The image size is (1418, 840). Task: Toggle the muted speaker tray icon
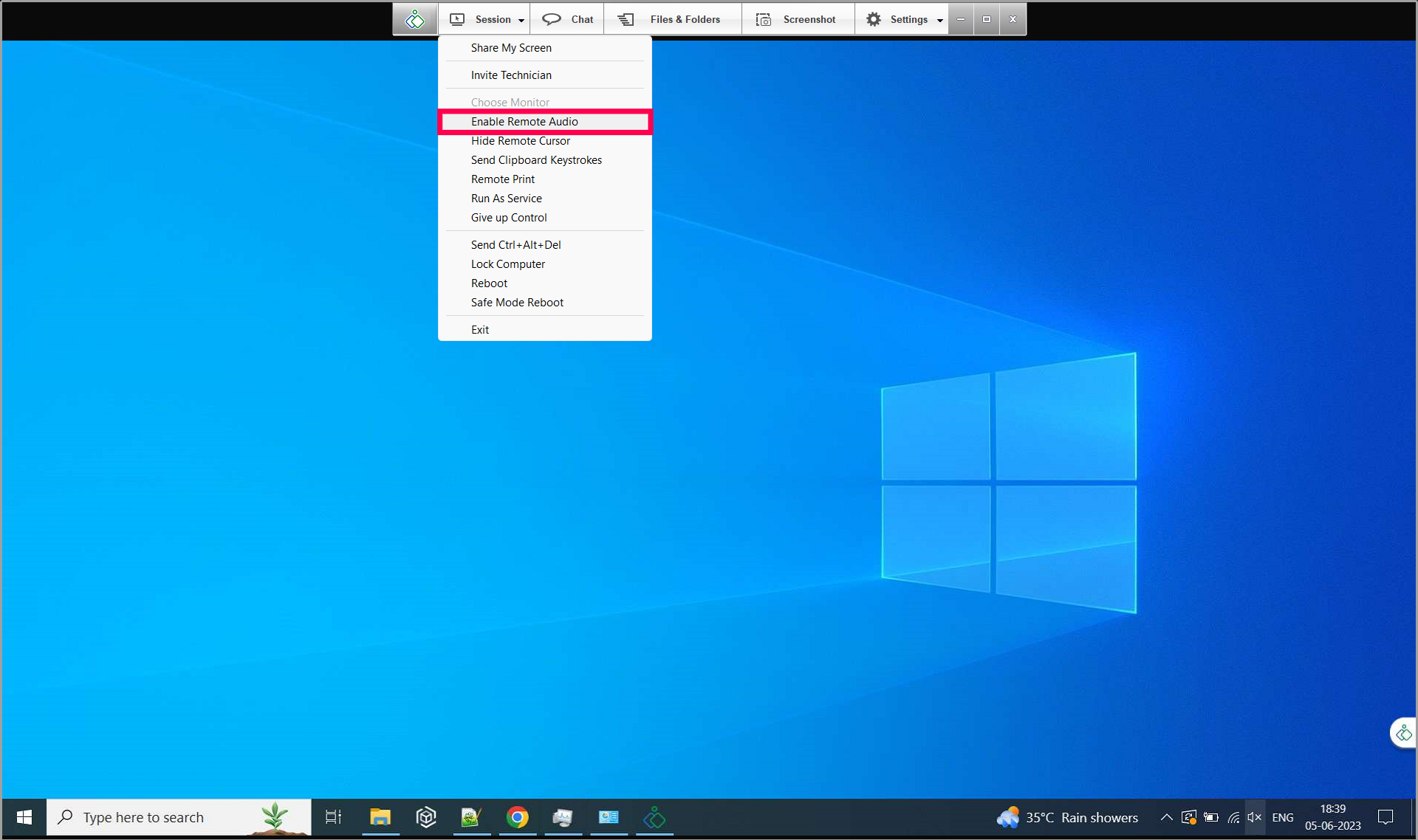(x=1254, y=817)
